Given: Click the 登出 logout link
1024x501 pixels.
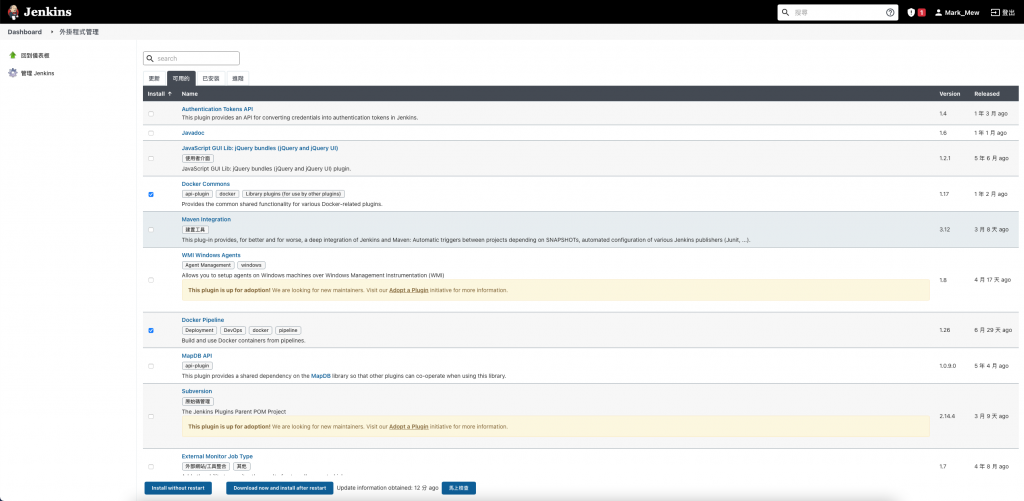Looking at the screenshot, I should pyautogui.click(x=1009, y=12).
